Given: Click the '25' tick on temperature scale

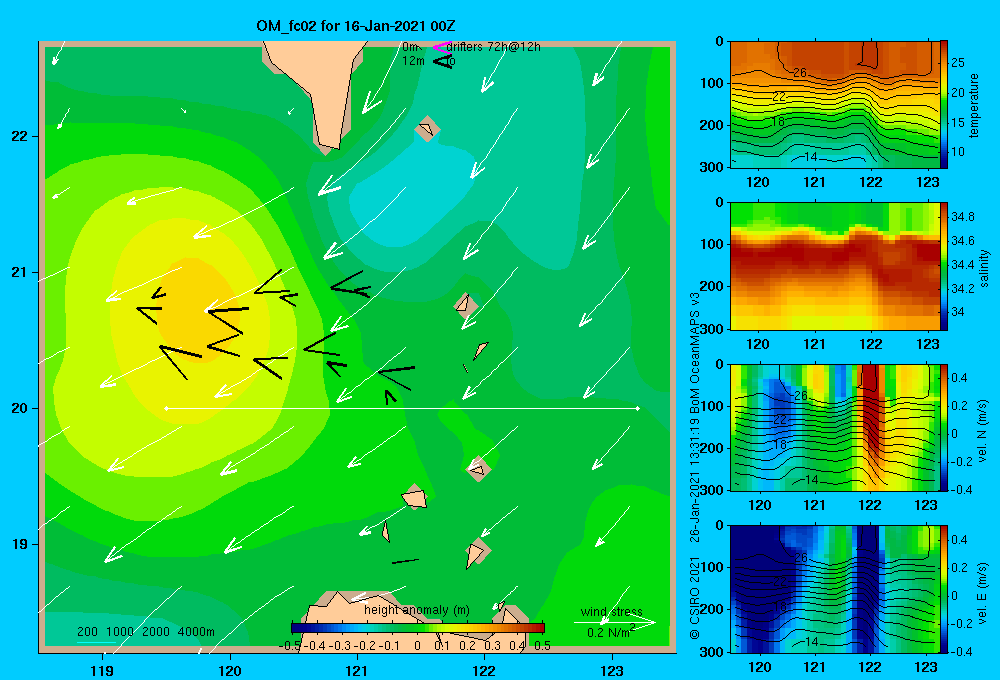Looking at the screenshot, I should click(958, 63).
